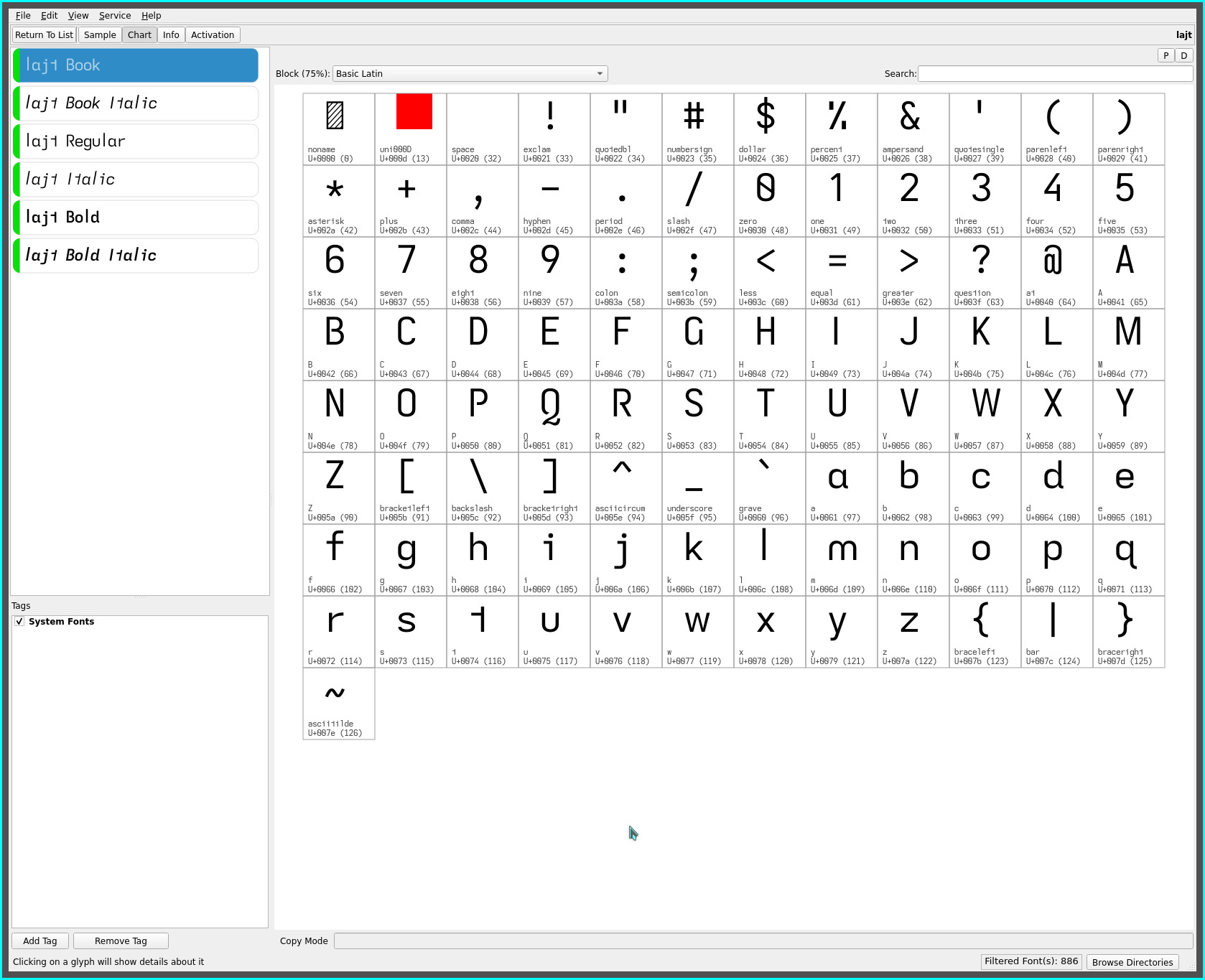The height and width of the screenshot is (980, 1205).
Task: Open the Help menu
Action: (x=151, y=15)
